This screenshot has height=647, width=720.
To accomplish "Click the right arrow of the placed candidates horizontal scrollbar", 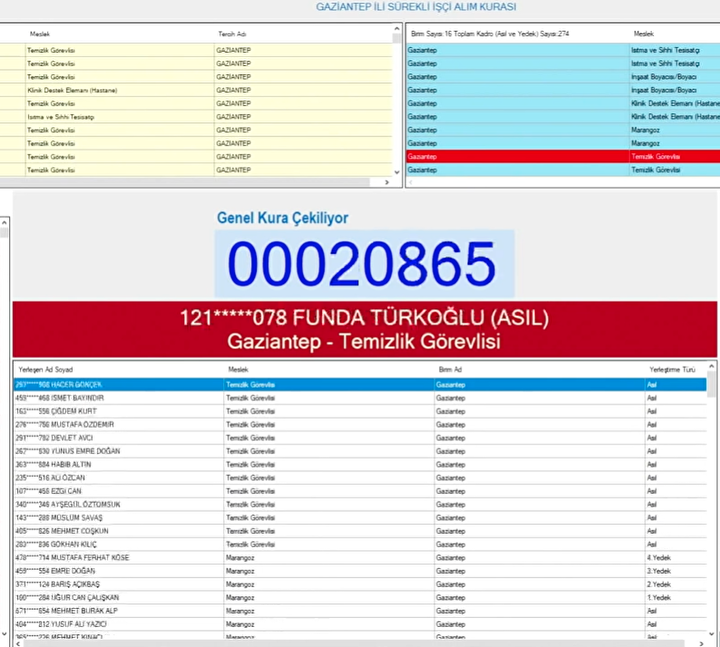I will pyautogui.click(x=701, y=643).
